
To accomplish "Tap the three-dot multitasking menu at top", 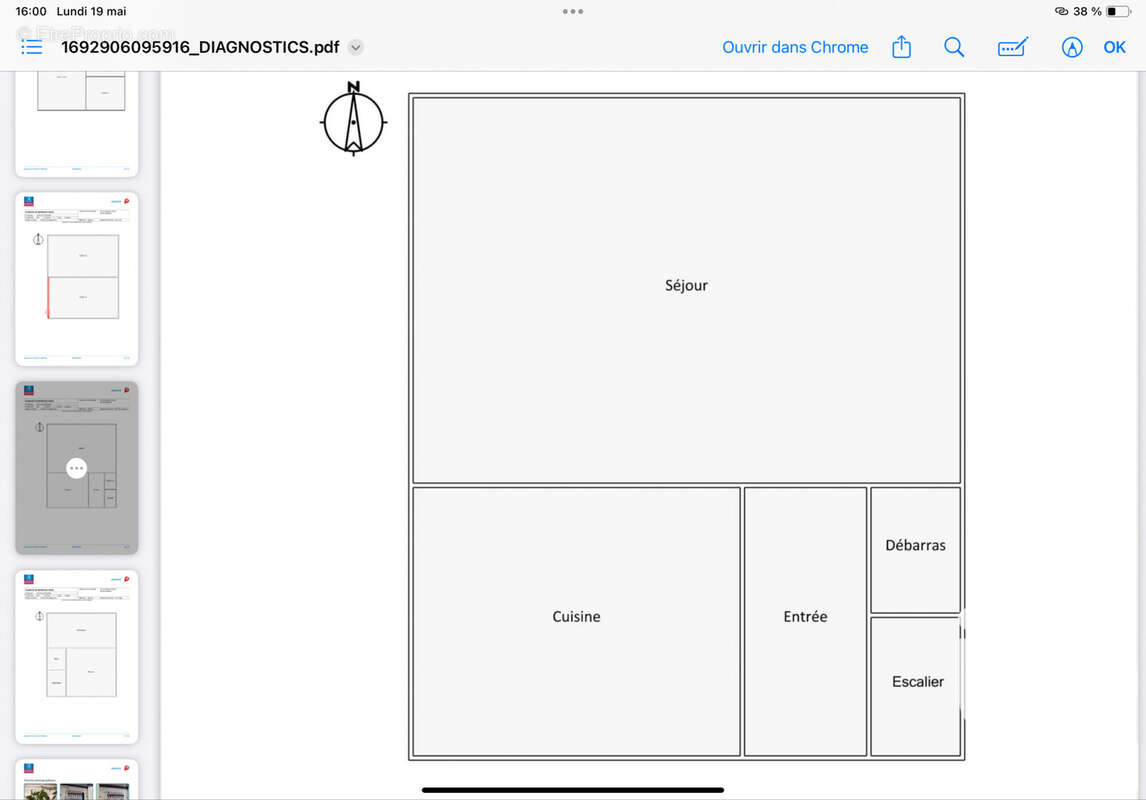I will (x=573, y=12).
